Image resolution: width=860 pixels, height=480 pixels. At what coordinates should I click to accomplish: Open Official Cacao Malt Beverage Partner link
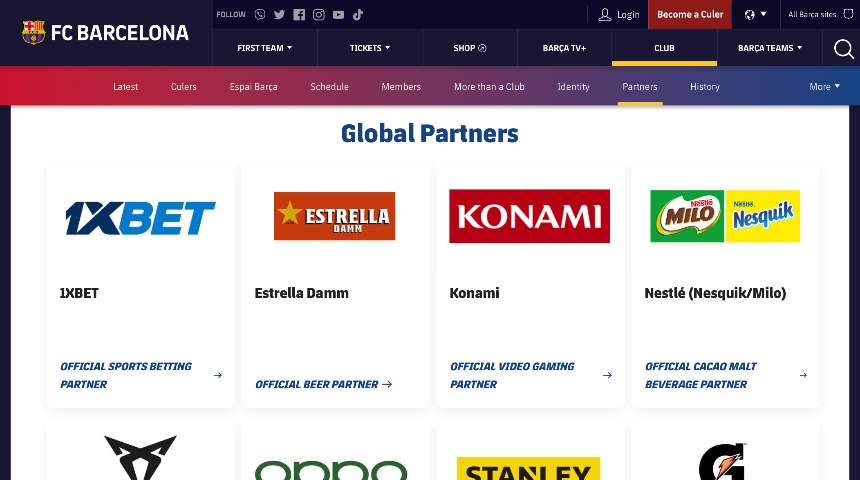[700, 375]
